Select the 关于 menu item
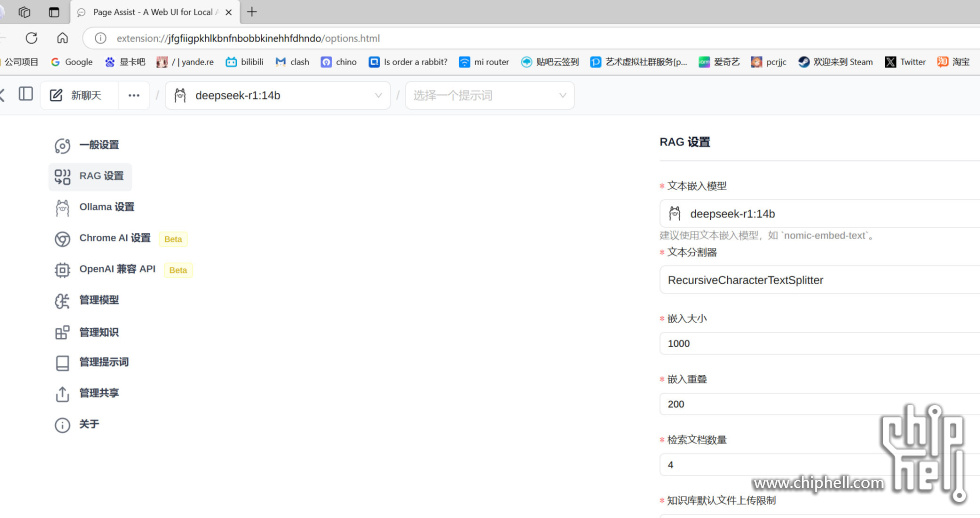 coord(89,424)
